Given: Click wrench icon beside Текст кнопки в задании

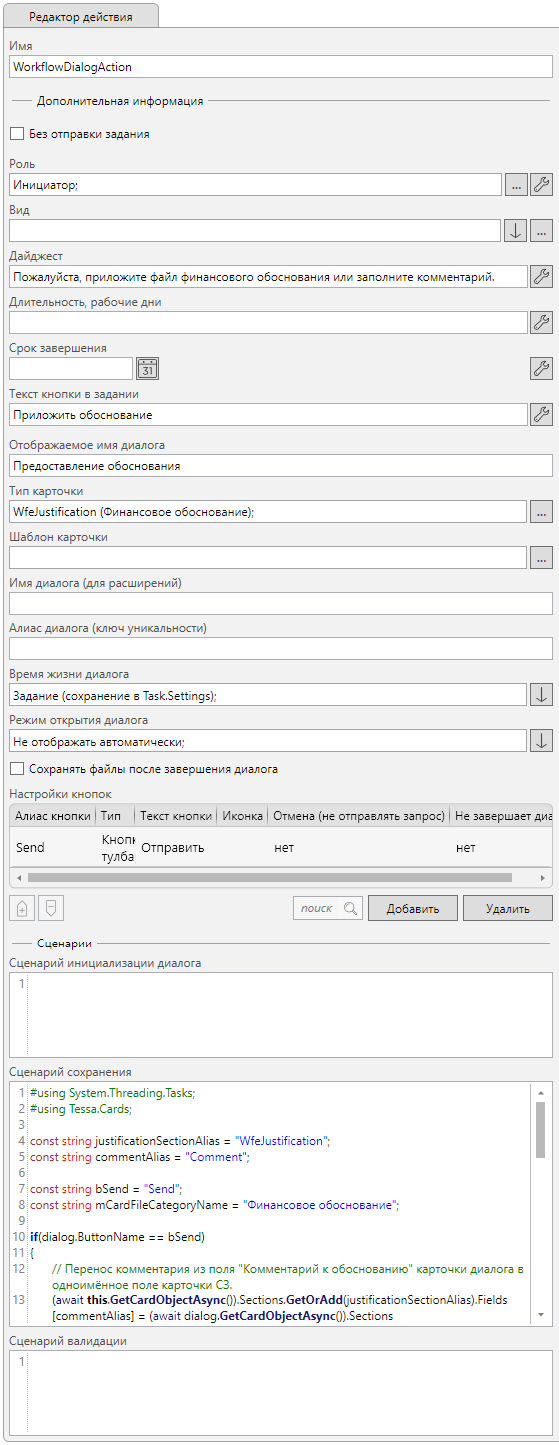Looking at the screenshot, I should [541, 414].
